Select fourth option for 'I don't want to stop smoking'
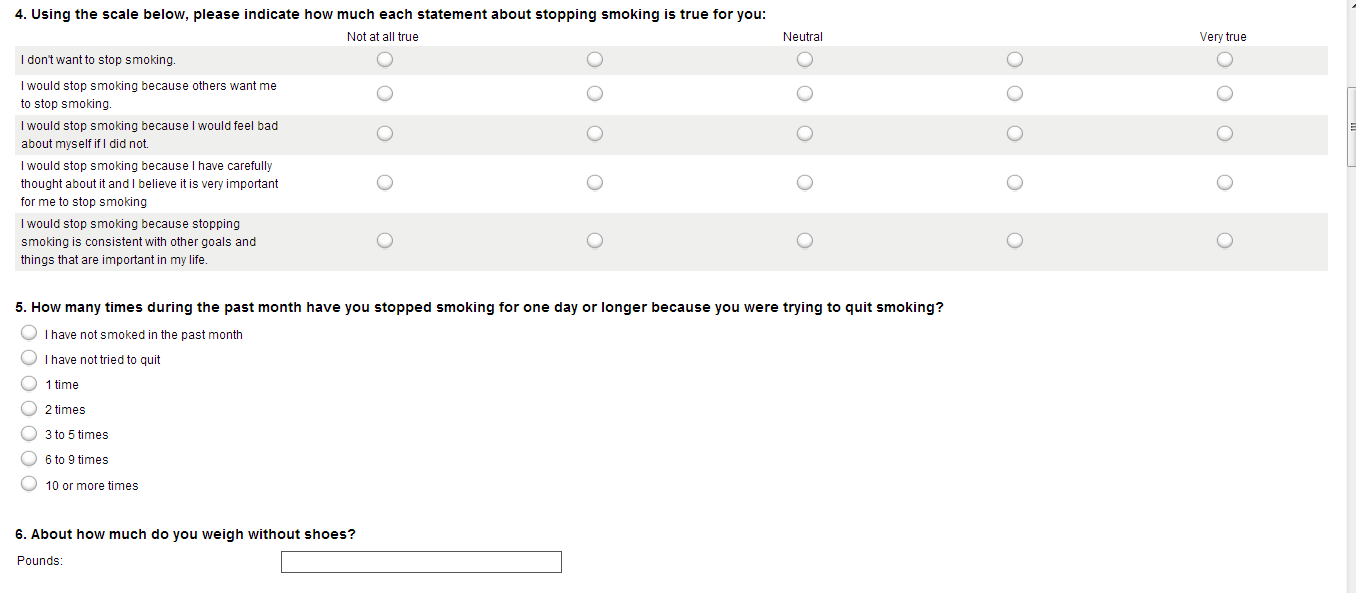This screenshot has width=1356, height=593. click(1014, 60)
